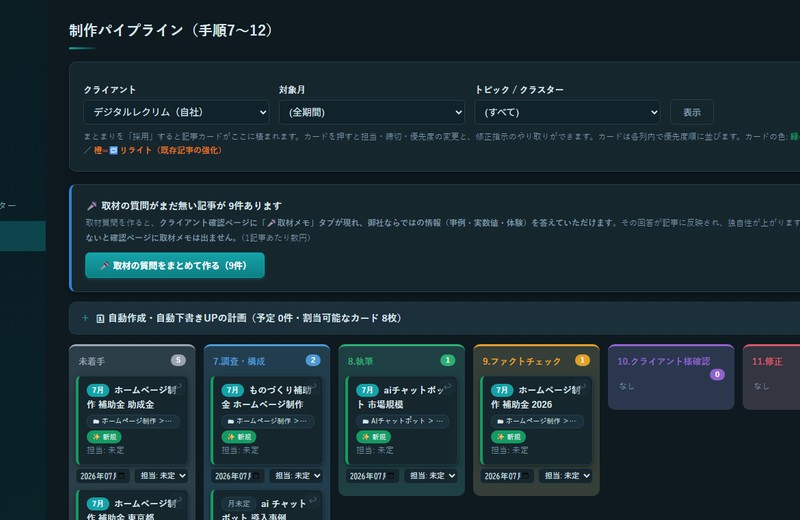Open the トピック / クラスター dropdown
800x520 pixels.
pyautogui.click(x=567, y=112)
